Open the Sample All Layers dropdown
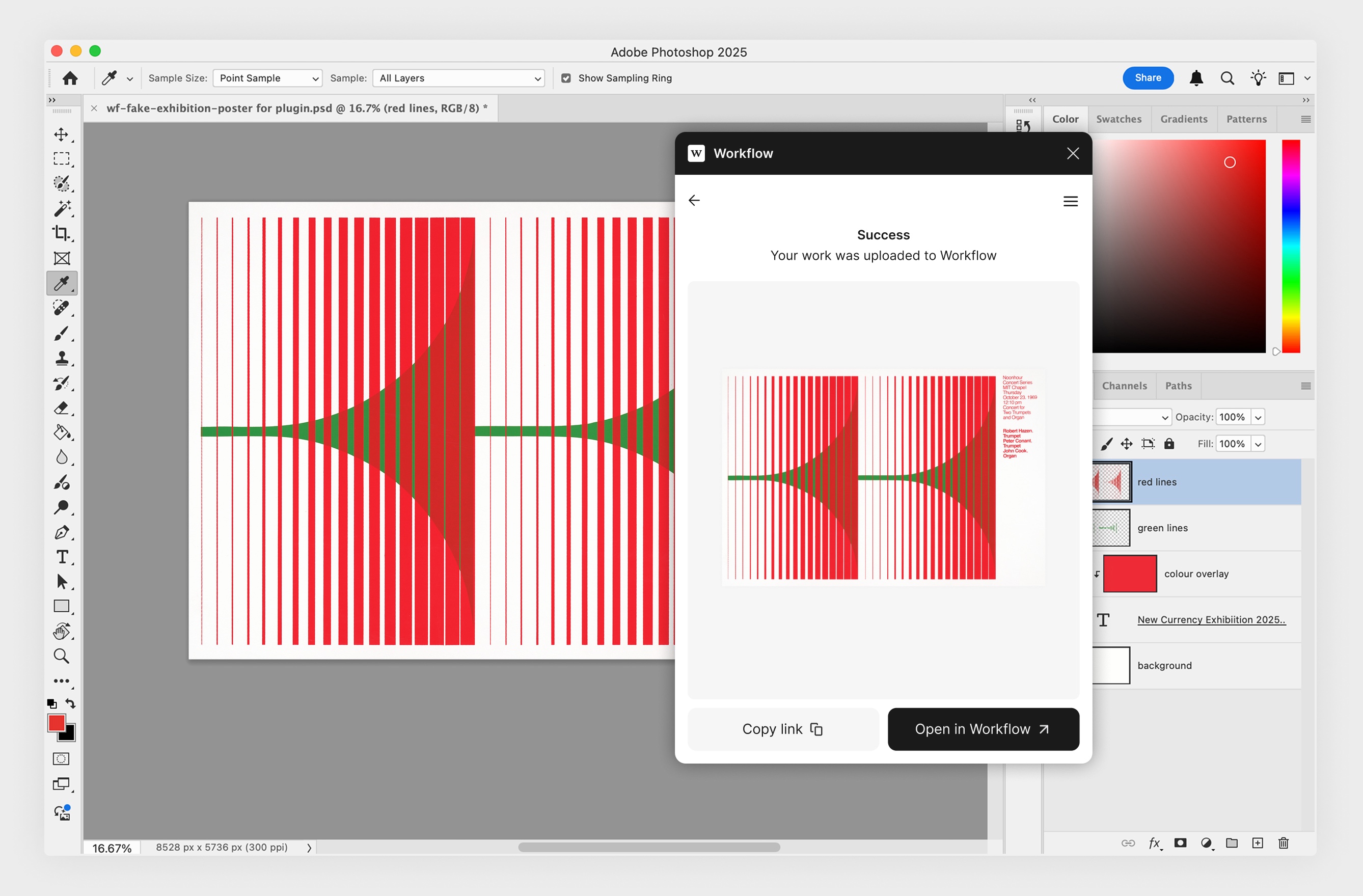The image size is (1363, 896). coord(458,78)
